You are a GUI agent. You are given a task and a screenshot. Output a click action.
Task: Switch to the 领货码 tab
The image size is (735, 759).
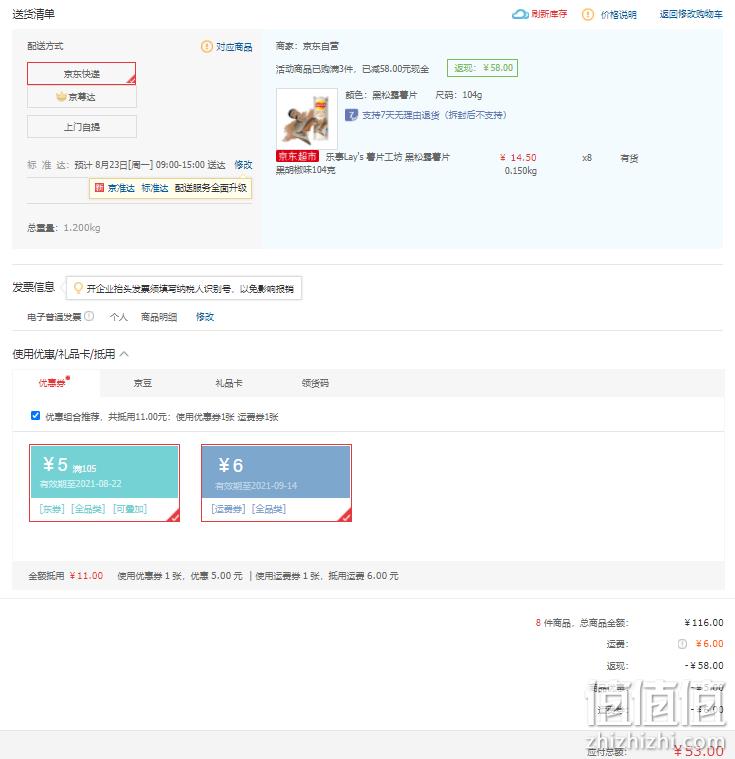pyautogui.click(x=315, y=383)
